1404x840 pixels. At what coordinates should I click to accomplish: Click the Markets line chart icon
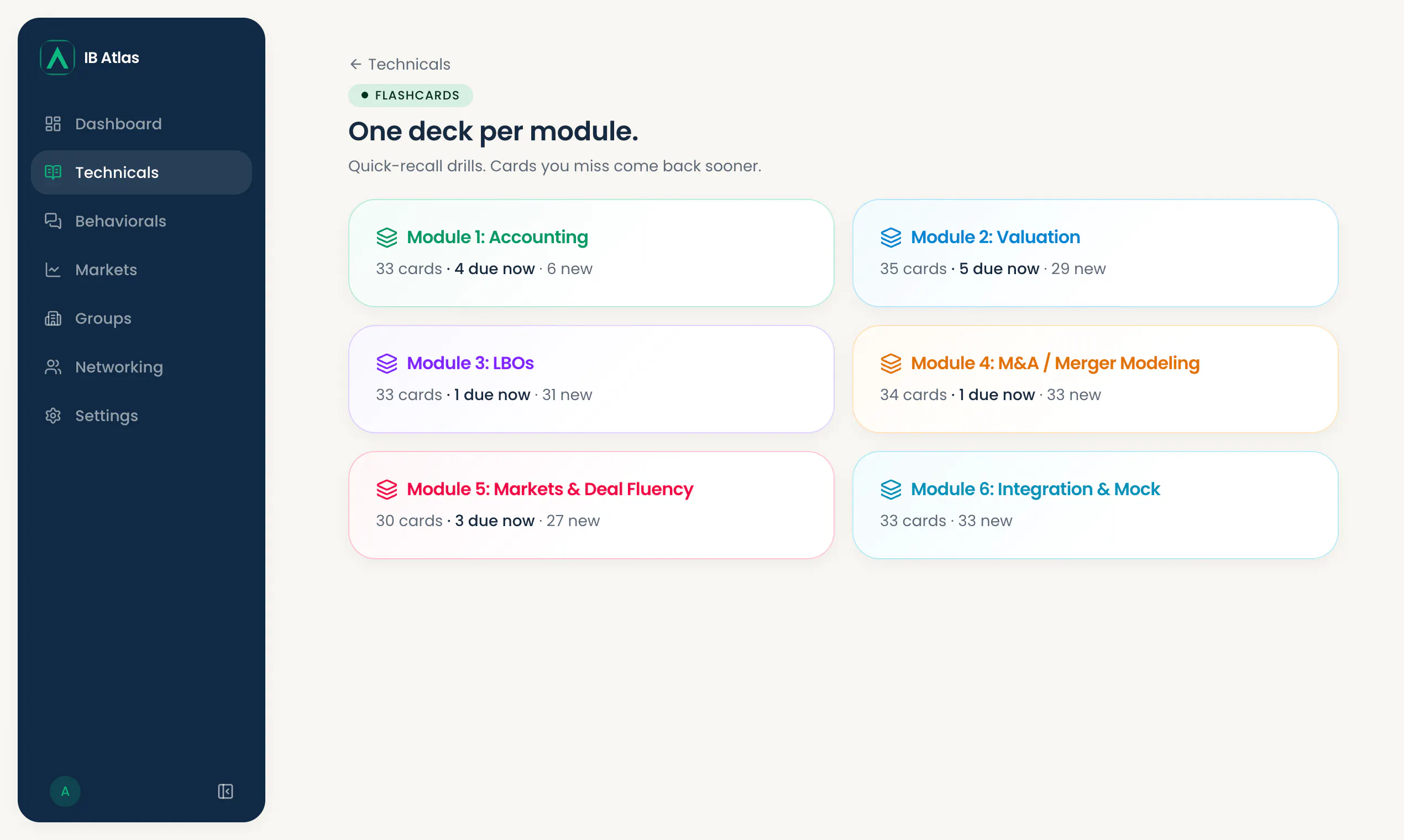(53, 270)
